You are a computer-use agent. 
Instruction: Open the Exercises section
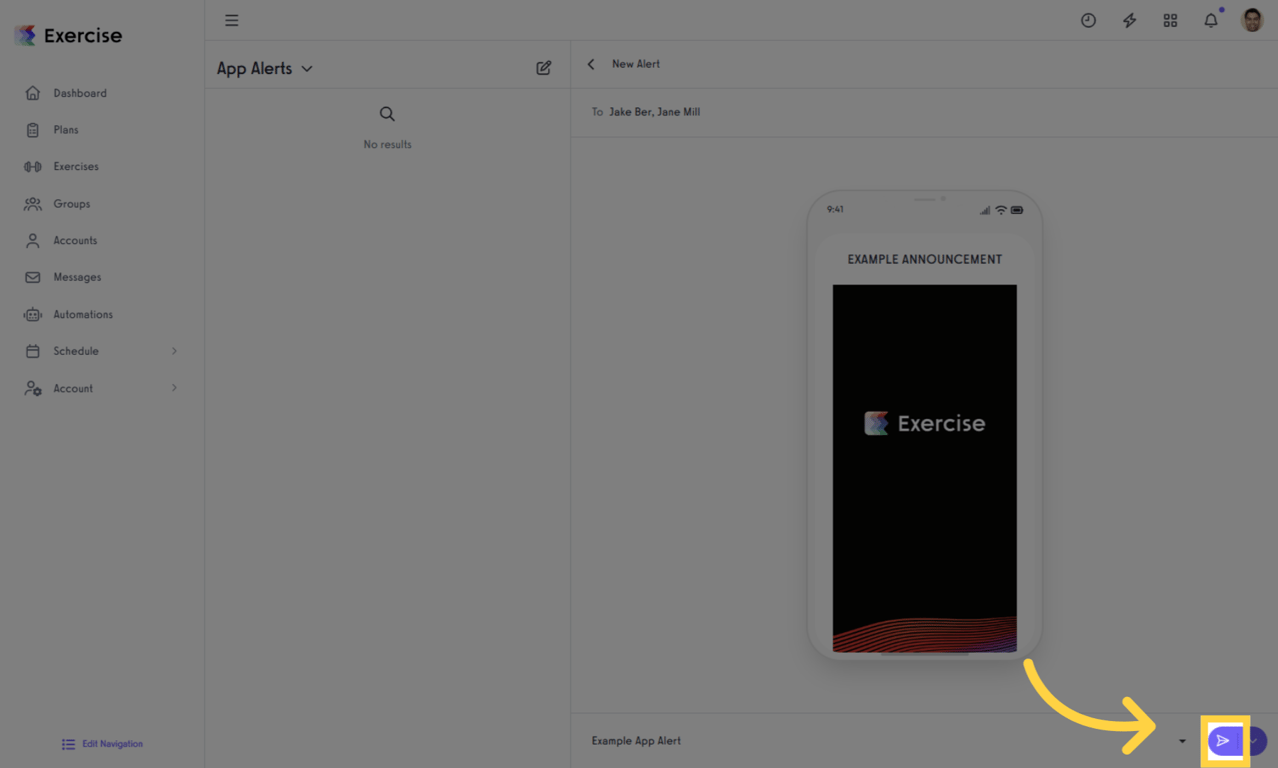[x=77, y=166]
